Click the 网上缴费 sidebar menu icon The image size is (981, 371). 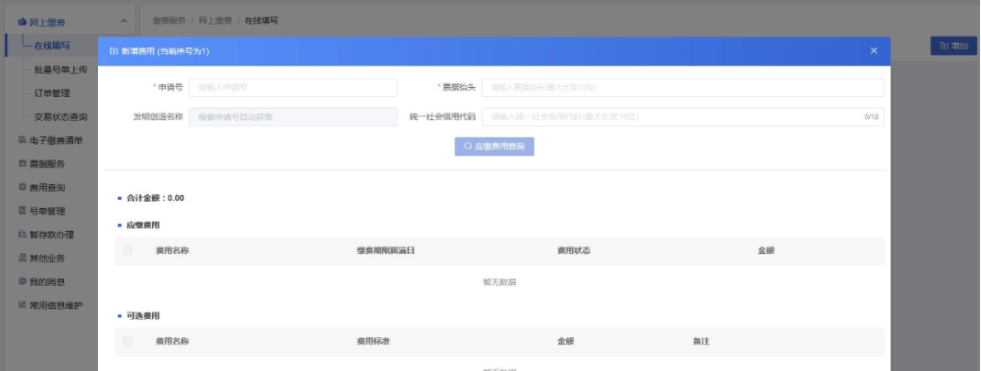(x=22, y=23)
